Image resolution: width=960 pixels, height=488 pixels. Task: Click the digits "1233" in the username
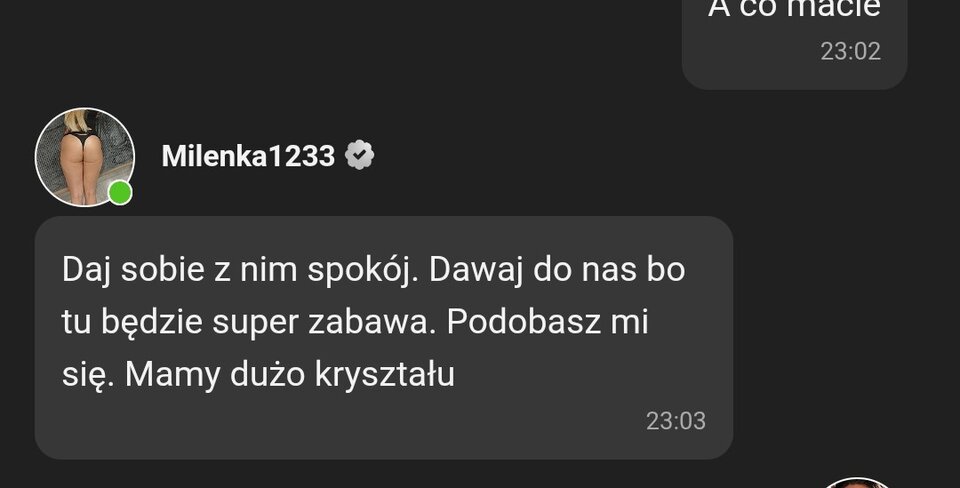click(x=302, y=156)
